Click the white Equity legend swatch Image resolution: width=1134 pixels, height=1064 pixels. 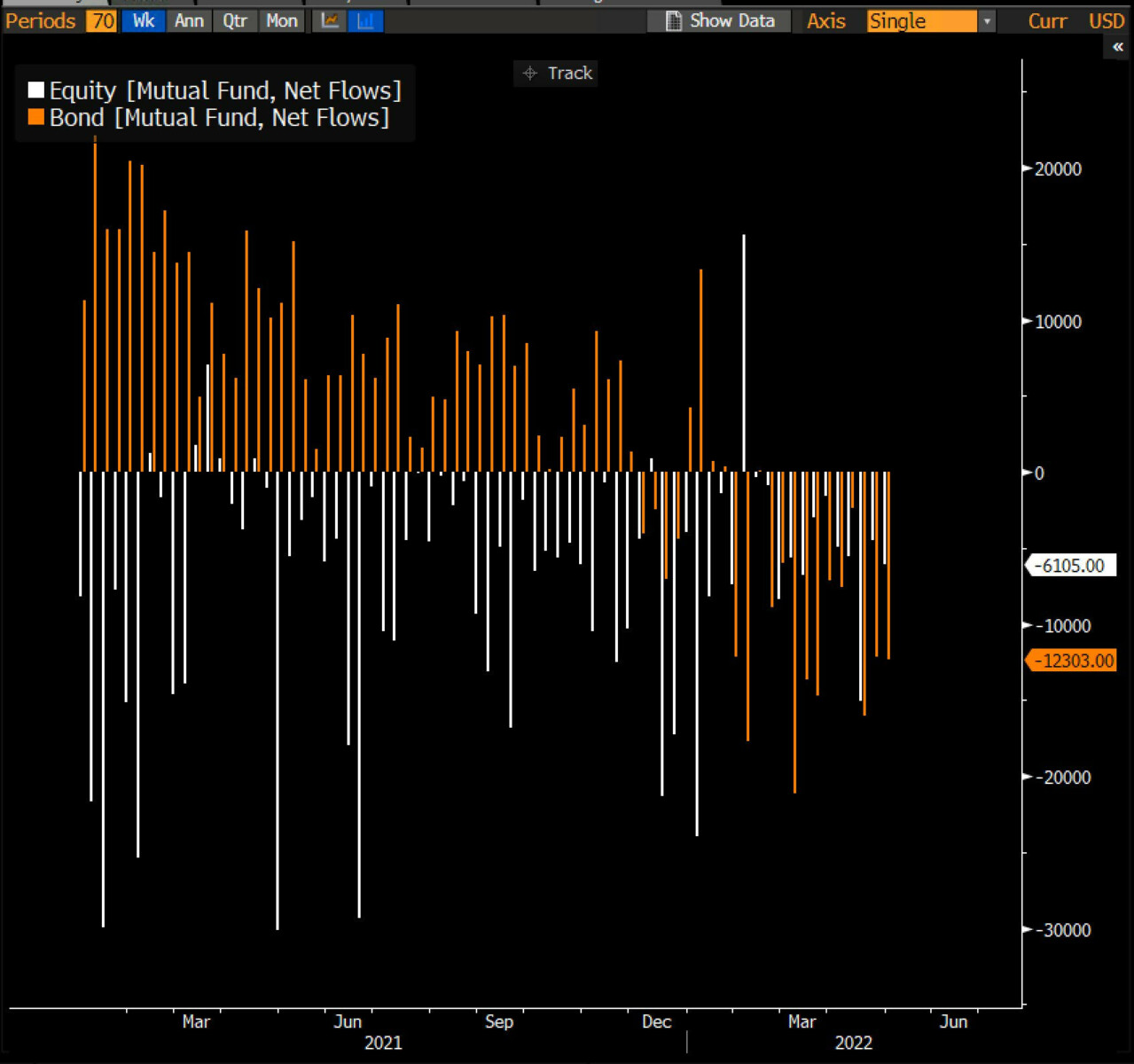coord(36,90)
